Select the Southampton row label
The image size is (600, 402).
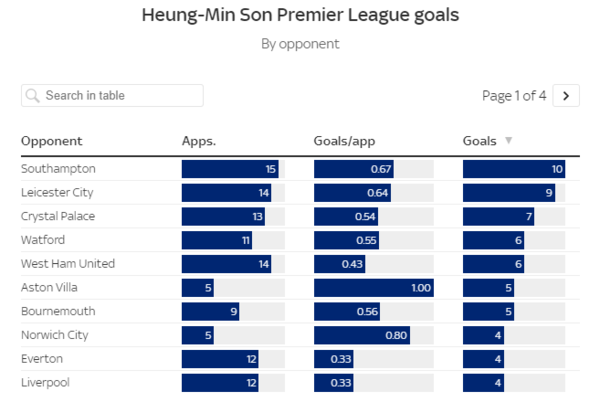click(58, 169)
